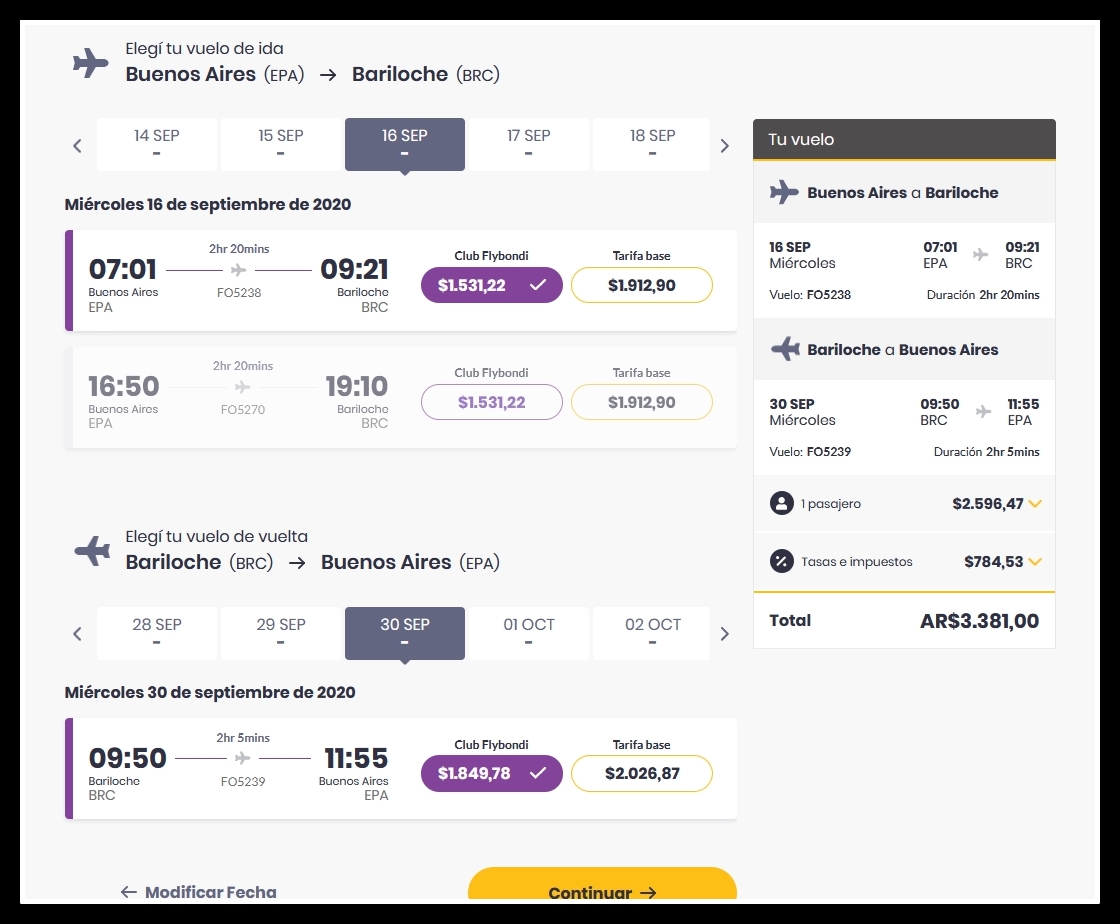The width and height of the screenshot is (1120, 924).
Task: Expand Tasas e impuestos details
Action: tap(1035, 562)
